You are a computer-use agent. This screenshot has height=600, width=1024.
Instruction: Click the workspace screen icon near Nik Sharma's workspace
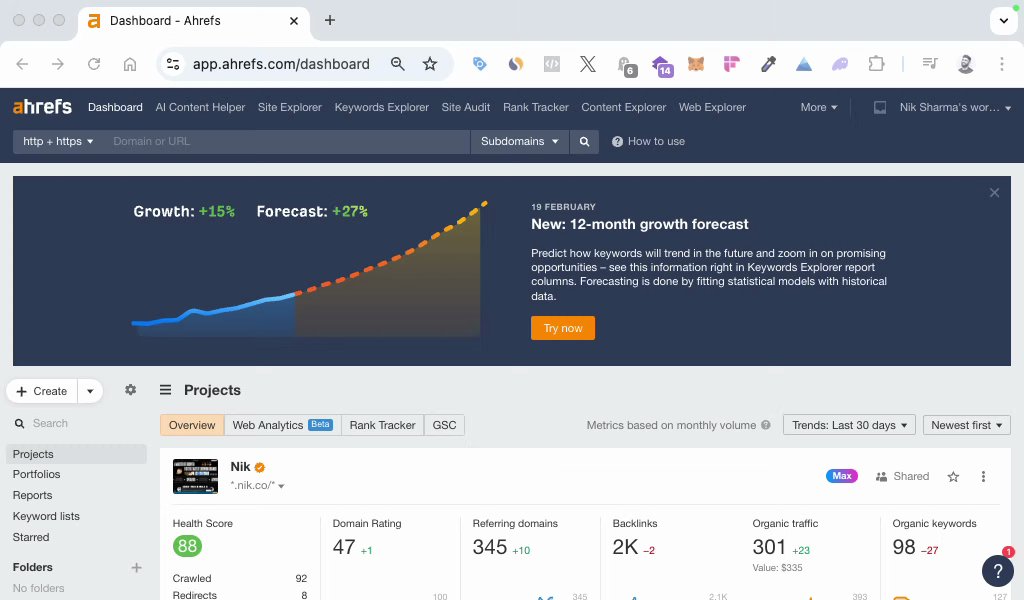[x=880, y=107]
